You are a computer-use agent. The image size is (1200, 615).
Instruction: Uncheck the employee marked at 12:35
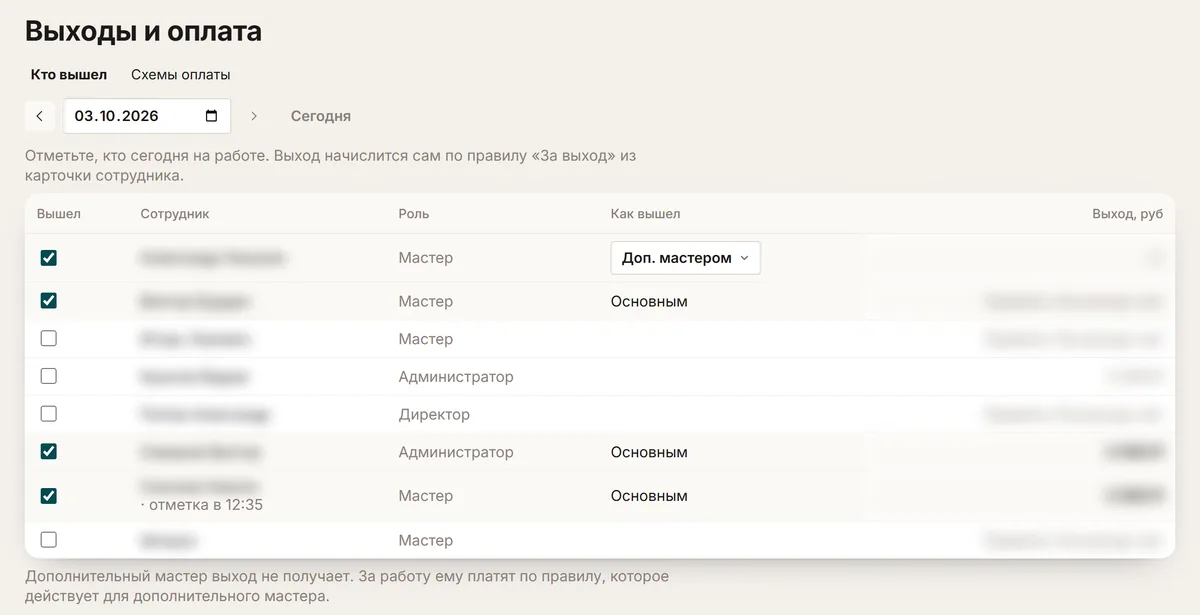48,496
